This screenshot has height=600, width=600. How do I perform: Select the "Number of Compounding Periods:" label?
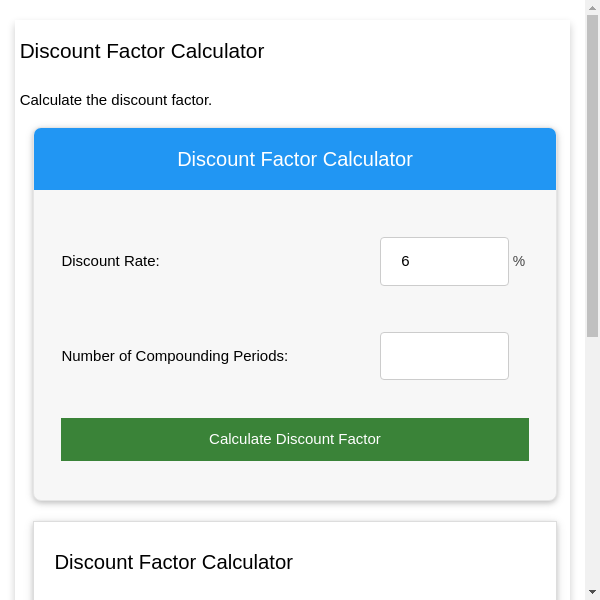click(174, 356)
